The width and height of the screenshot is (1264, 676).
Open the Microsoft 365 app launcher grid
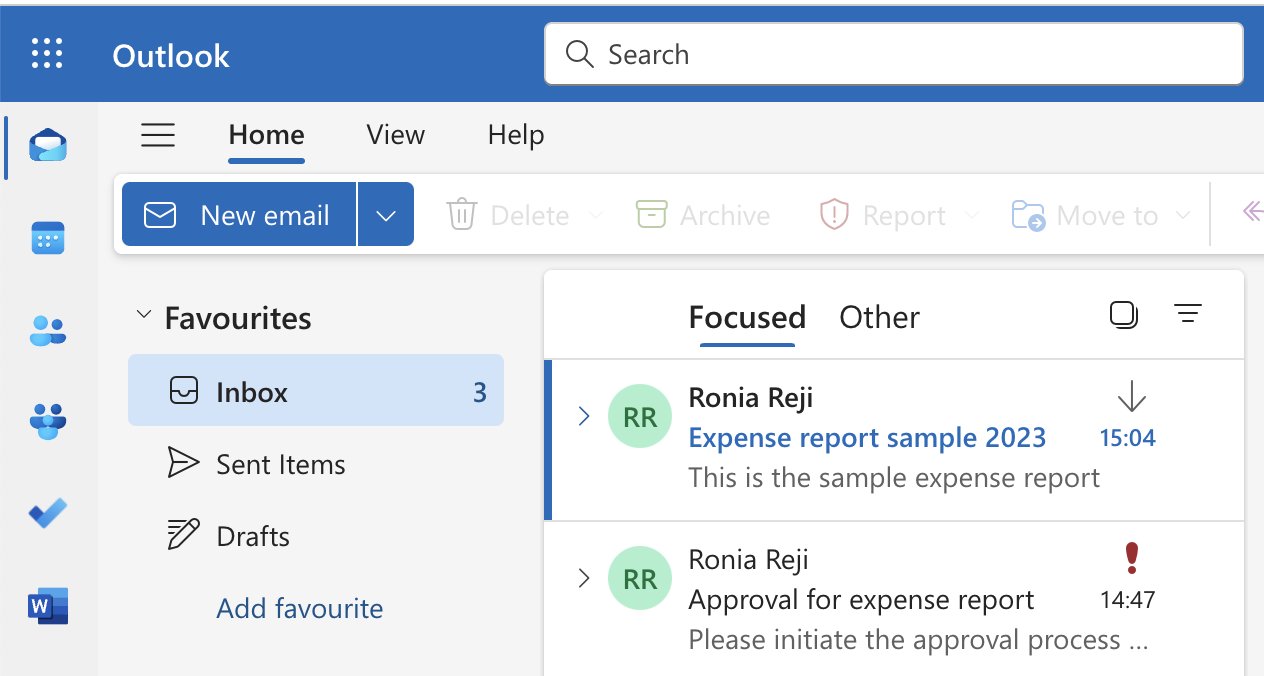pos(46,54)
